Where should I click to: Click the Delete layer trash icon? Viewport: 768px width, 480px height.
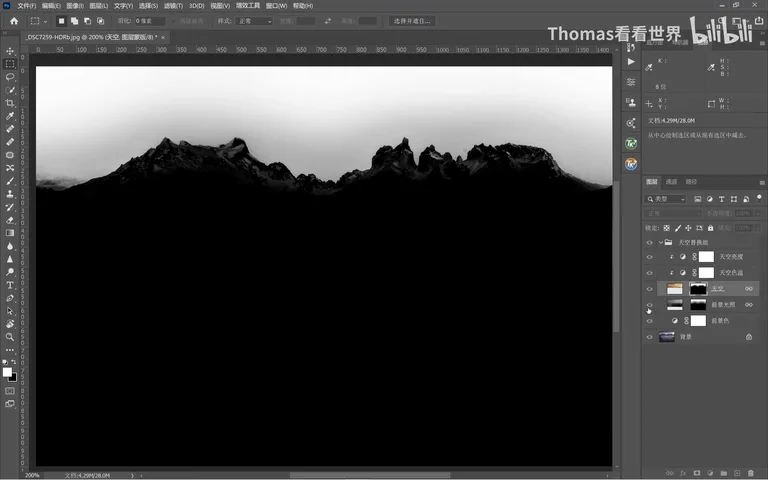tap(750, 473)
